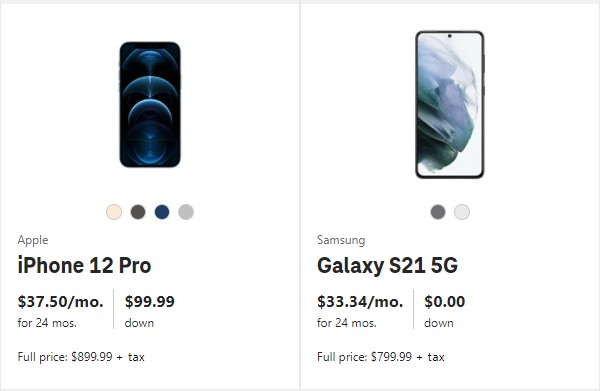Click the $33.34/mo. monthly price

coord(360,302)
